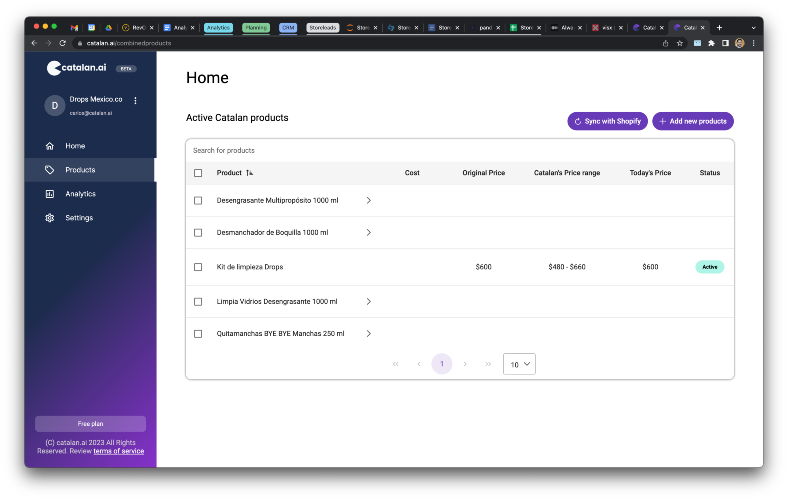Focus the Search for products field
Screen dimensions: 788x500
459,150
